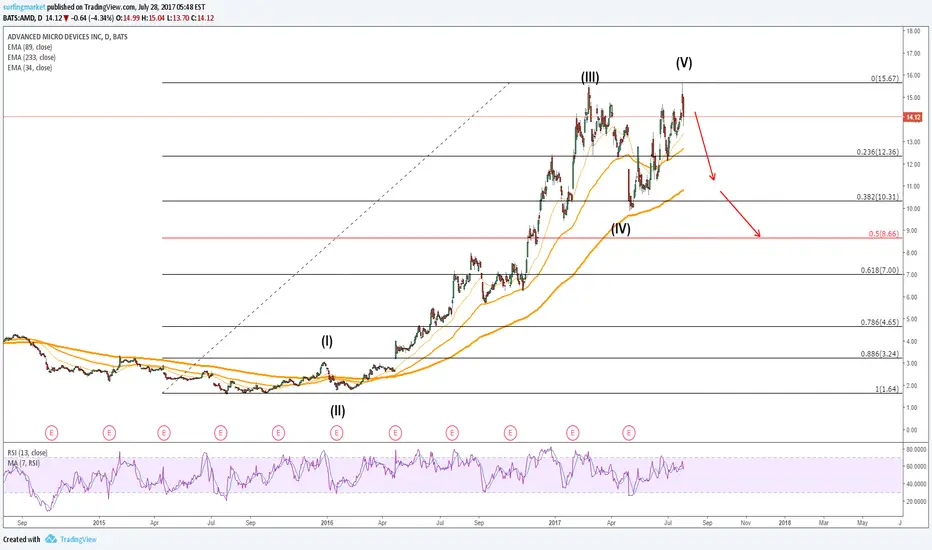Click the TradingView cloud logo icon
This screenshot has height=550, width=932.
tap(51, 539)
